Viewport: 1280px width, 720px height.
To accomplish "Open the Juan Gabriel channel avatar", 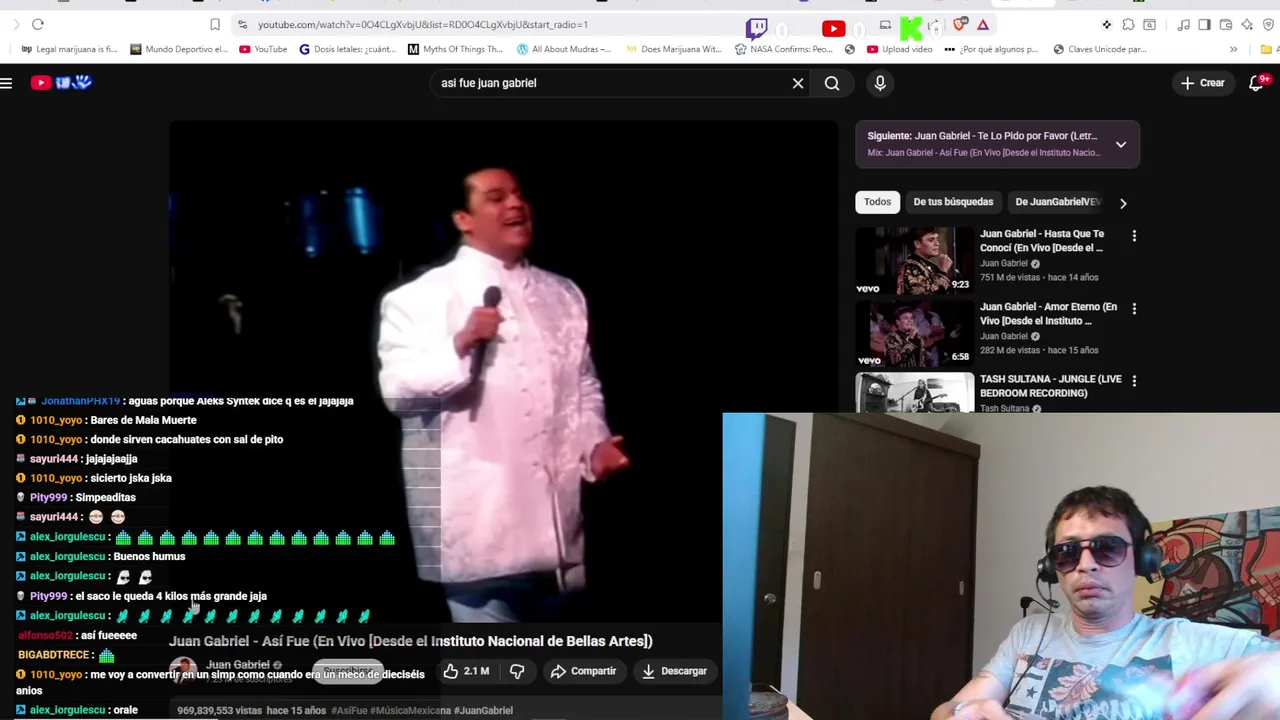I will pos(183,670).
